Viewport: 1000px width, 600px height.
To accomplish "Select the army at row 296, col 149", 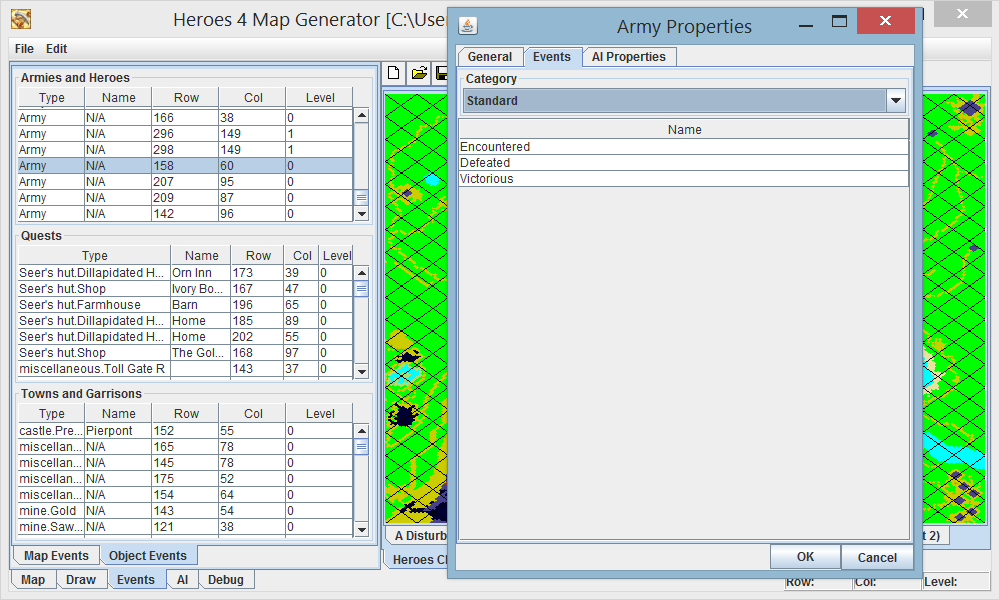I will click(x=186, y=133).
